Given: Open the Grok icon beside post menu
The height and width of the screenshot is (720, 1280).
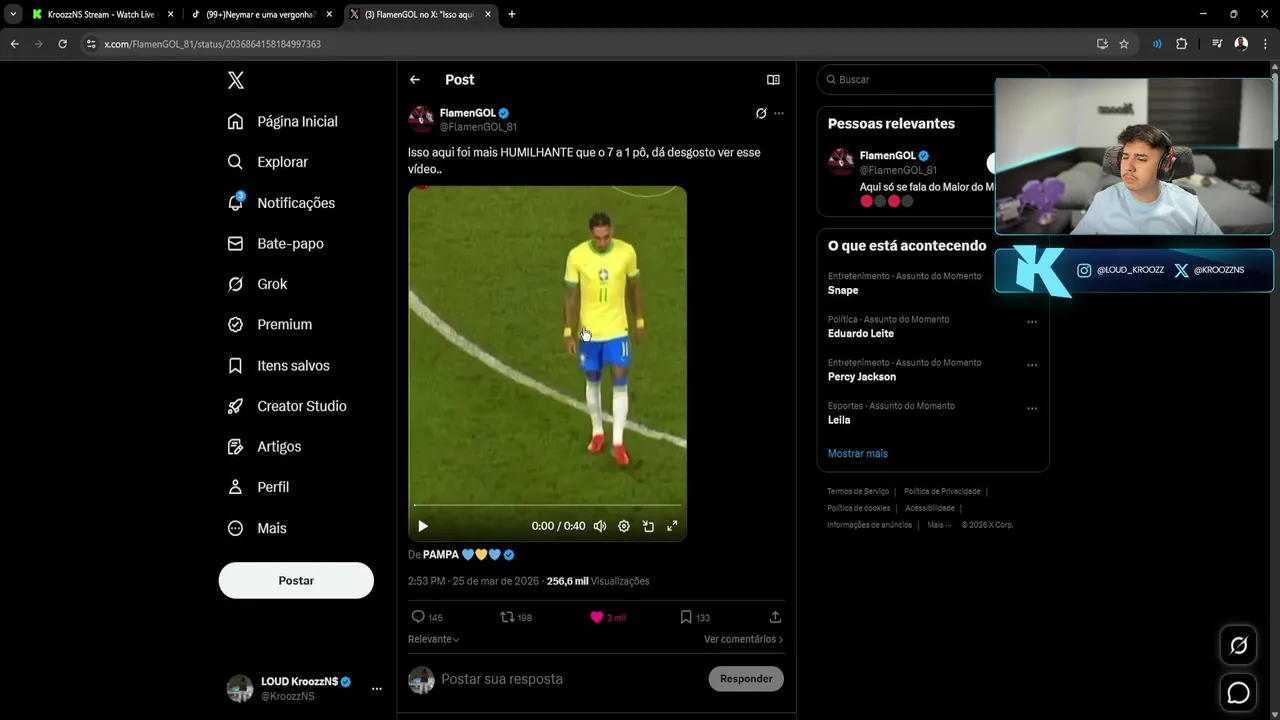Looking at the screenshot, I should (761, 114).
